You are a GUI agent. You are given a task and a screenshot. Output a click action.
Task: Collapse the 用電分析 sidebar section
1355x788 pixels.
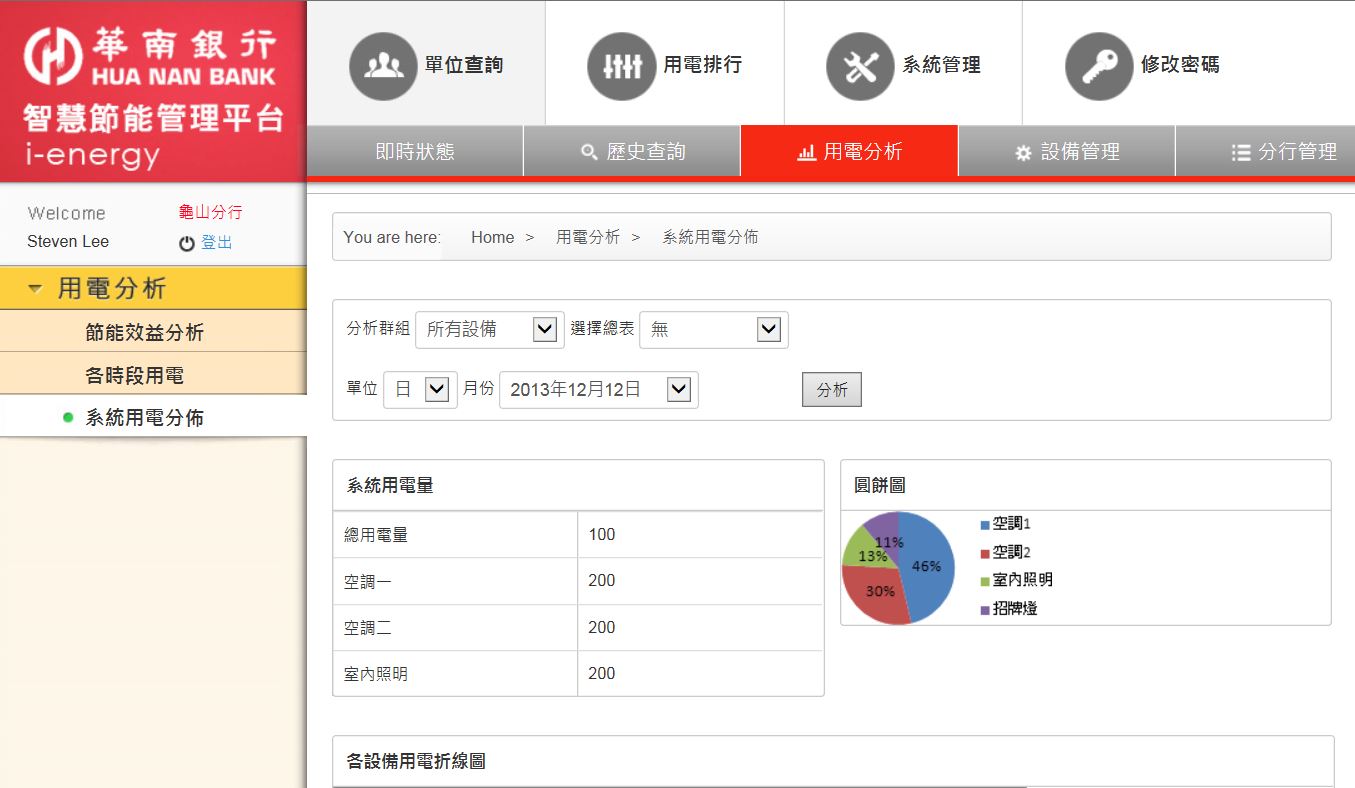click(153, 289)
